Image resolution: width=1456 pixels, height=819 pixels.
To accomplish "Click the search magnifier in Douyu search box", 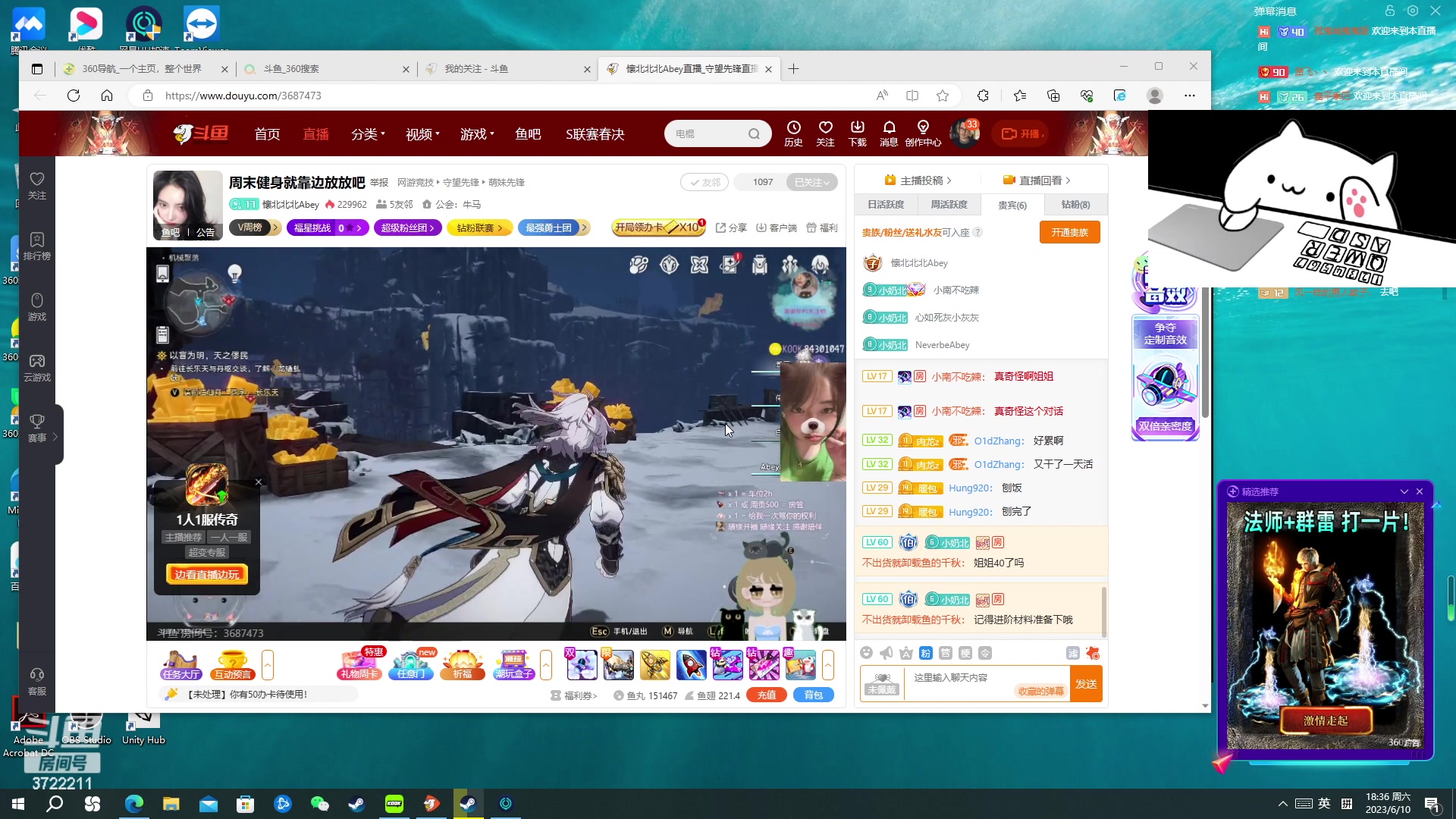I will (x=754, y=134).
